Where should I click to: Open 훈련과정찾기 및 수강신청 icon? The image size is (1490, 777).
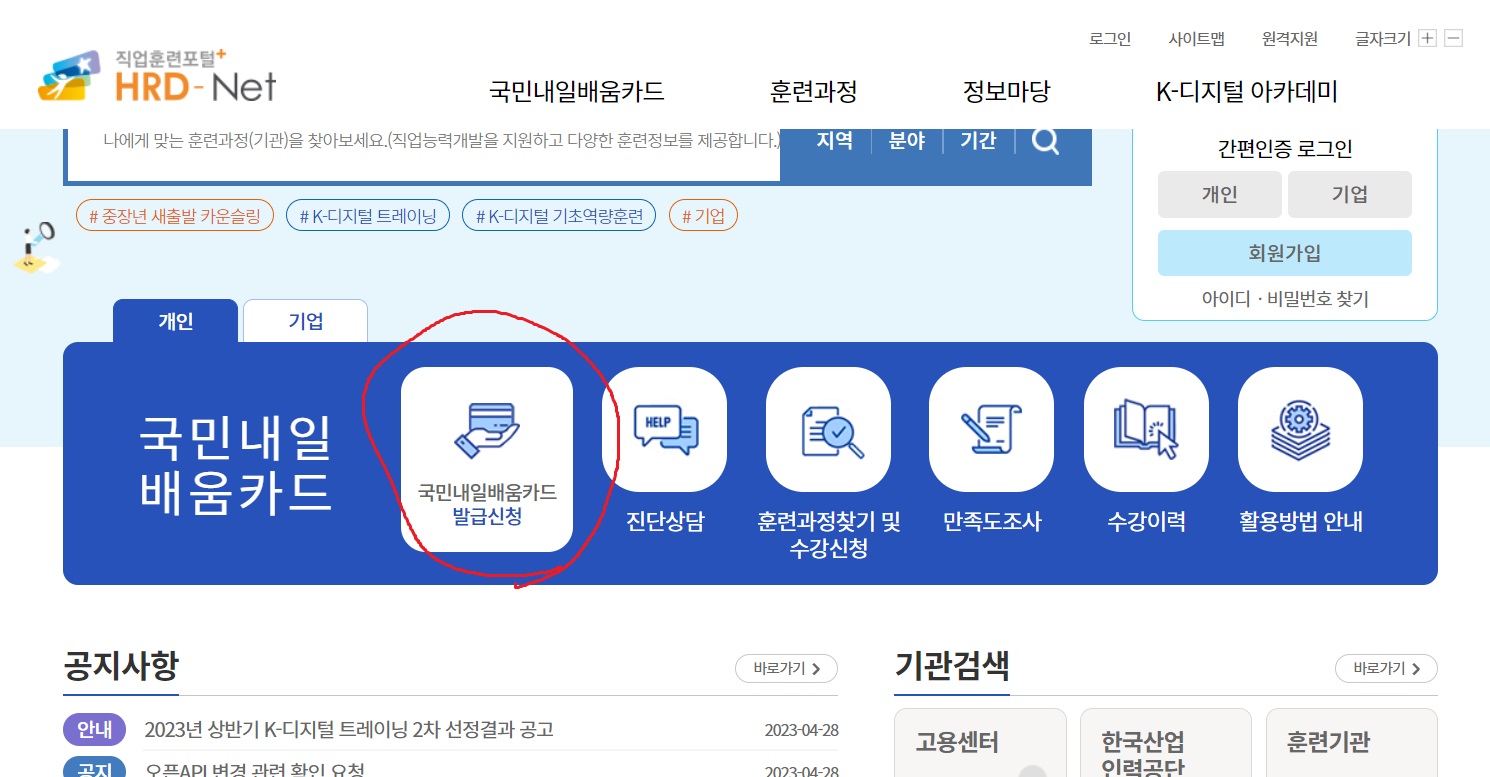tap(828, 429)
